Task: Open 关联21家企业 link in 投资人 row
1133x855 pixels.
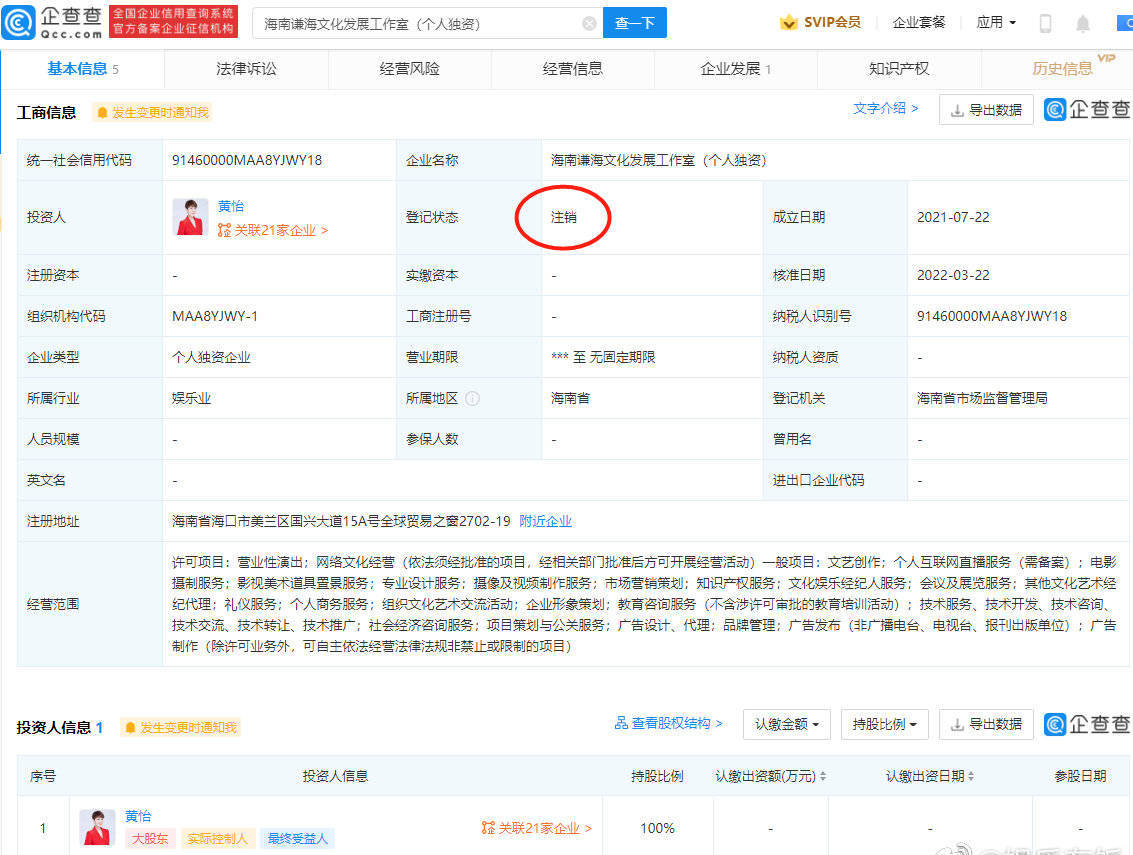Action: pyautogui.click(x=273, y=230)
